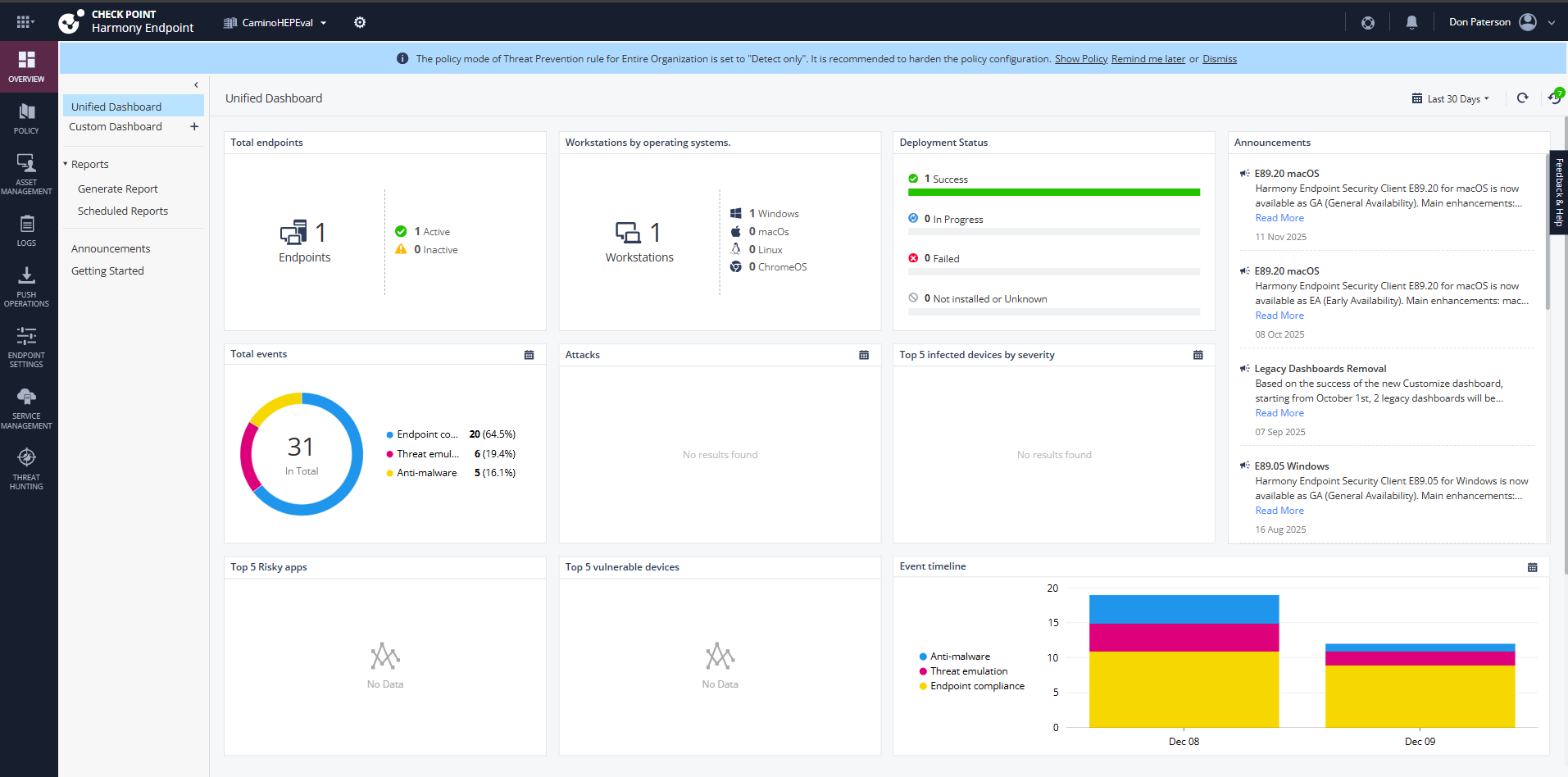Read More on E89.05 Windows announcement
This screenshot has width=1568, height=777.
[x=1279, y=511]
